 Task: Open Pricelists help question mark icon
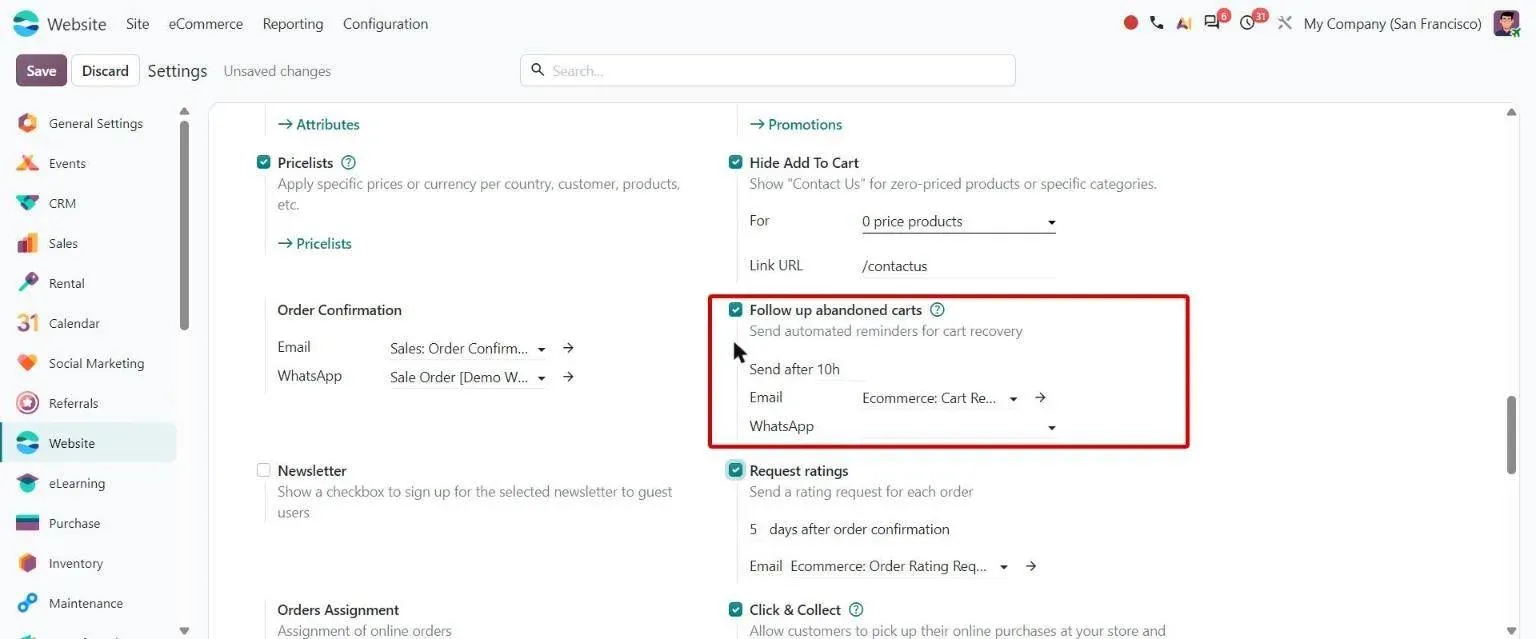348,162
